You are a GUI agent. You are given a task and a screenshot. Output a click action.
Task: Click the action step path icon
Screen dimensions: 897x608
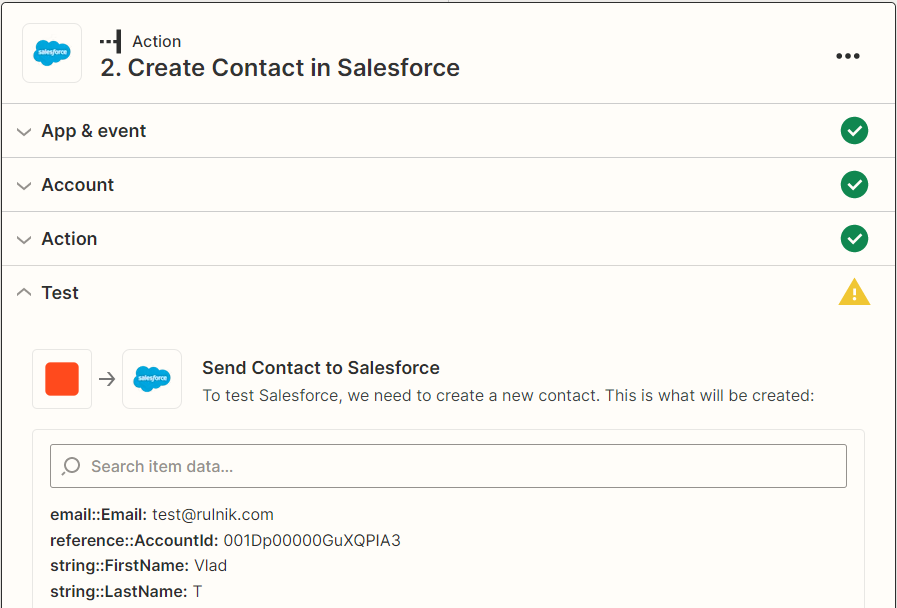click(x=111, y=41)
